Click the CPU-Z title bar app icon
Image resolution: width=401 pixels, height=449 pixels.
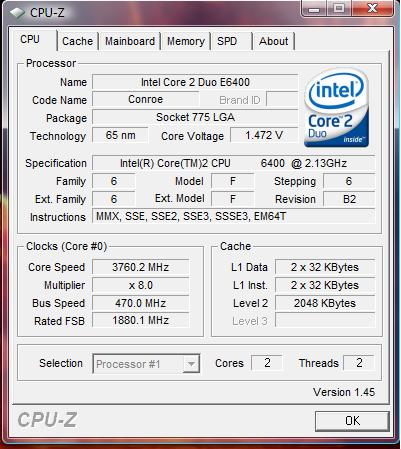click(17, 13)
